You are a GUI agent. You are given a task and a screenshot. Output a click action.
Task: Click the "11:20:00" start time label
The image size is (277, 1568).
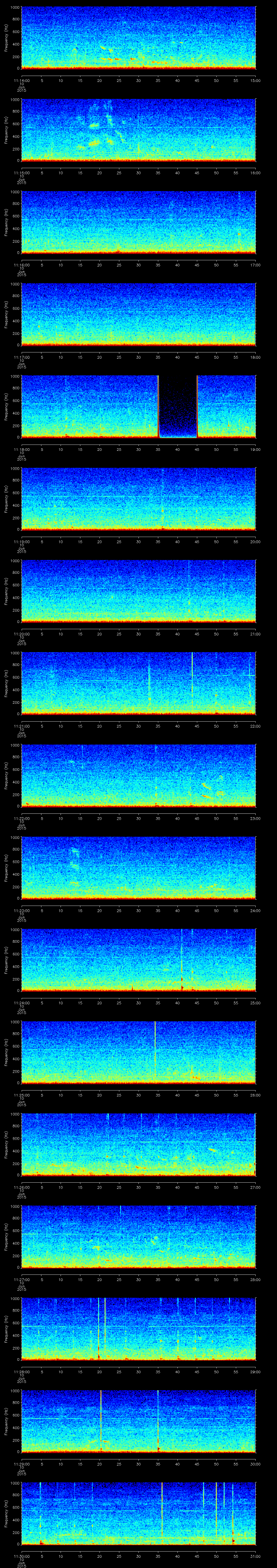(x=21, y=634)
